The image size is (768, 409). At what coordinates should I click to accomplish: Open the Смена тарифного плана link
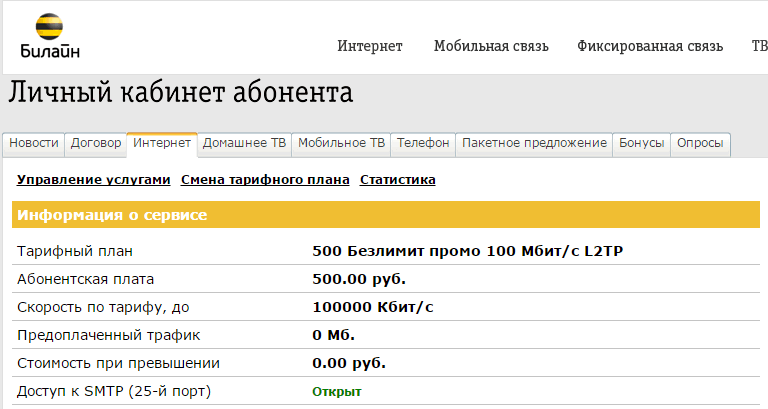click(x=265, y=180)
